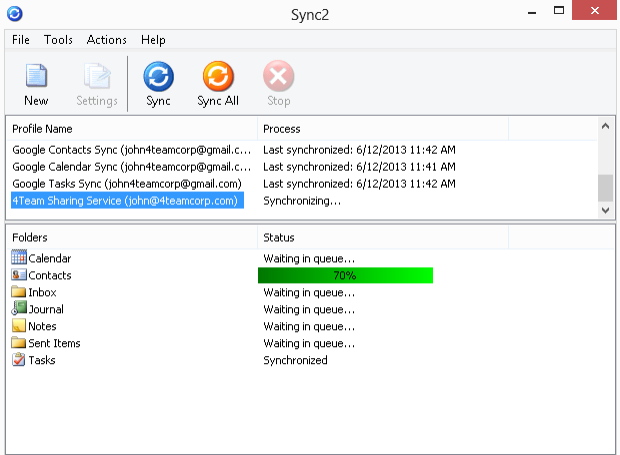Click the Tasks folder icon
The height and width of the screenshot is (455, 620).
coord(19,360)
